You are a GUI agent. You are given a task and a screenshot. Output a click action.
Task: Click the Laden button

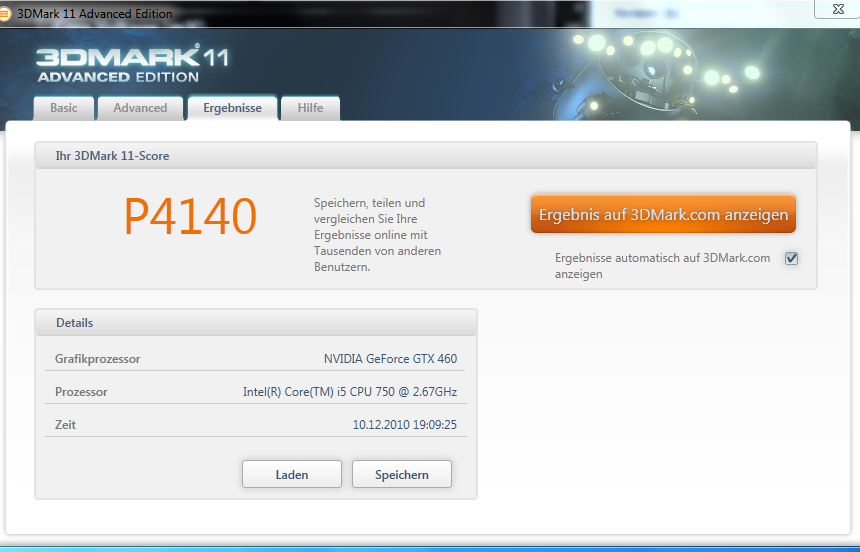pos(292,475)
